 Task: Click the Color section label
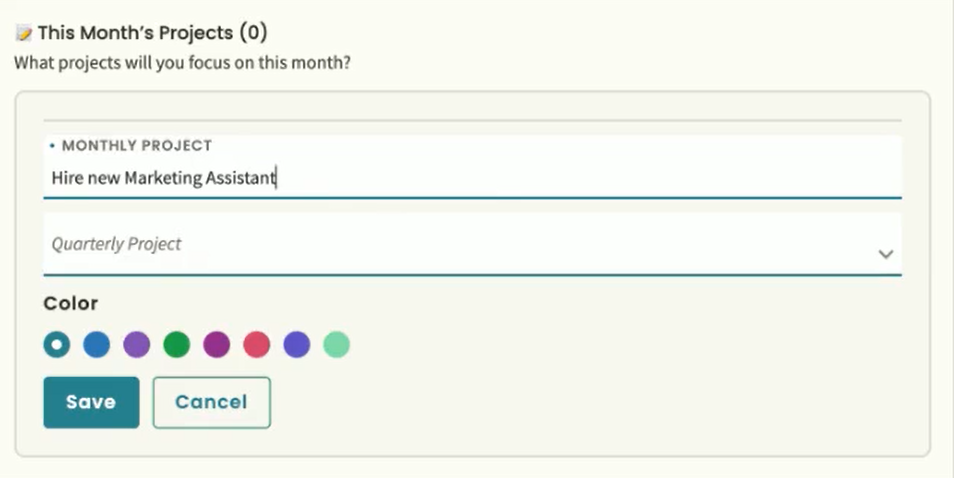(x=71, y=303)
